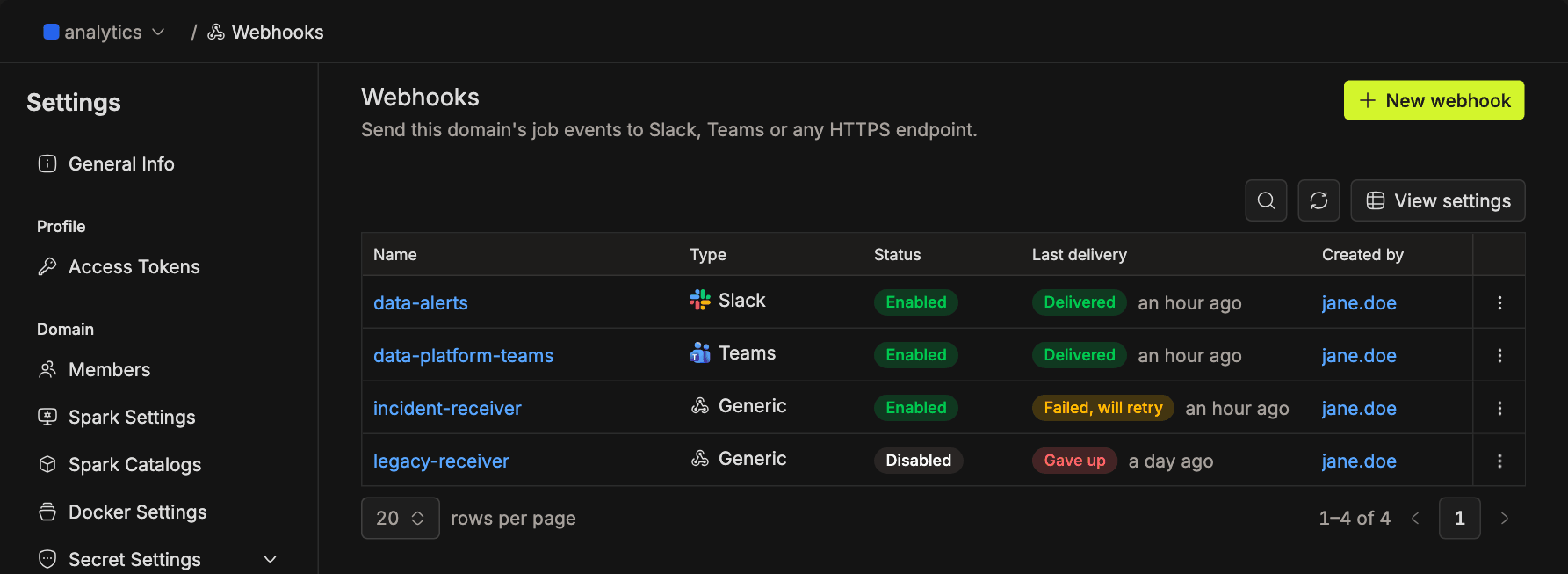Open the analytics domain dropdown
This screenshot has width=1568, height=574.
point(105,32)
